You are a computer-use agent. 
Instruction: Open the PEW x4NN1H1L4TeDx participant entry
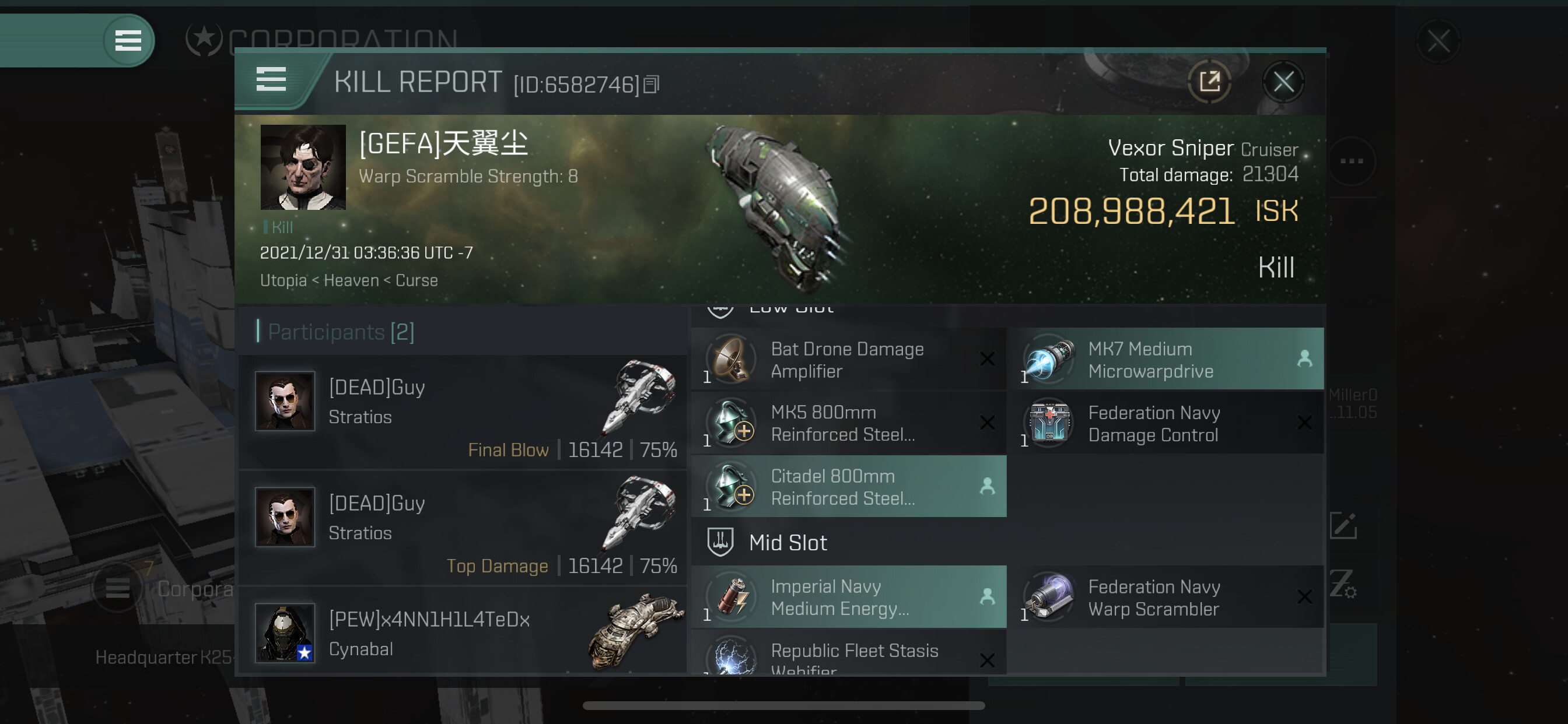[x=463, y=632]
